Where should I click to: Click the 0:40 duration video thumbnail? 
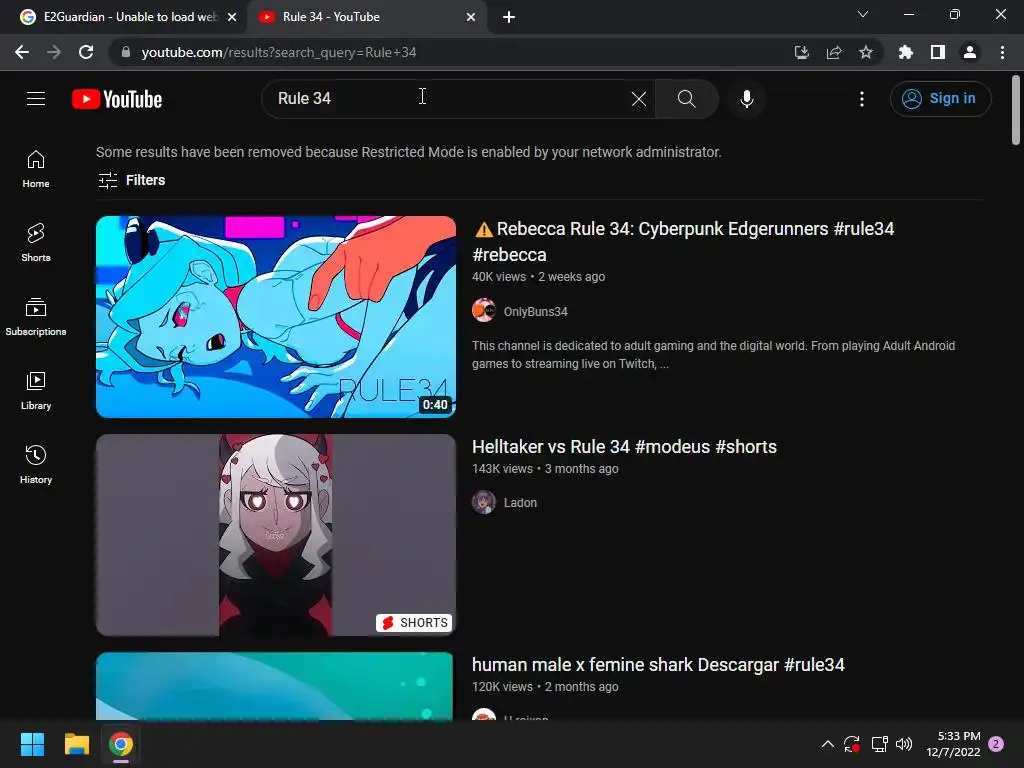click(276, 317)
